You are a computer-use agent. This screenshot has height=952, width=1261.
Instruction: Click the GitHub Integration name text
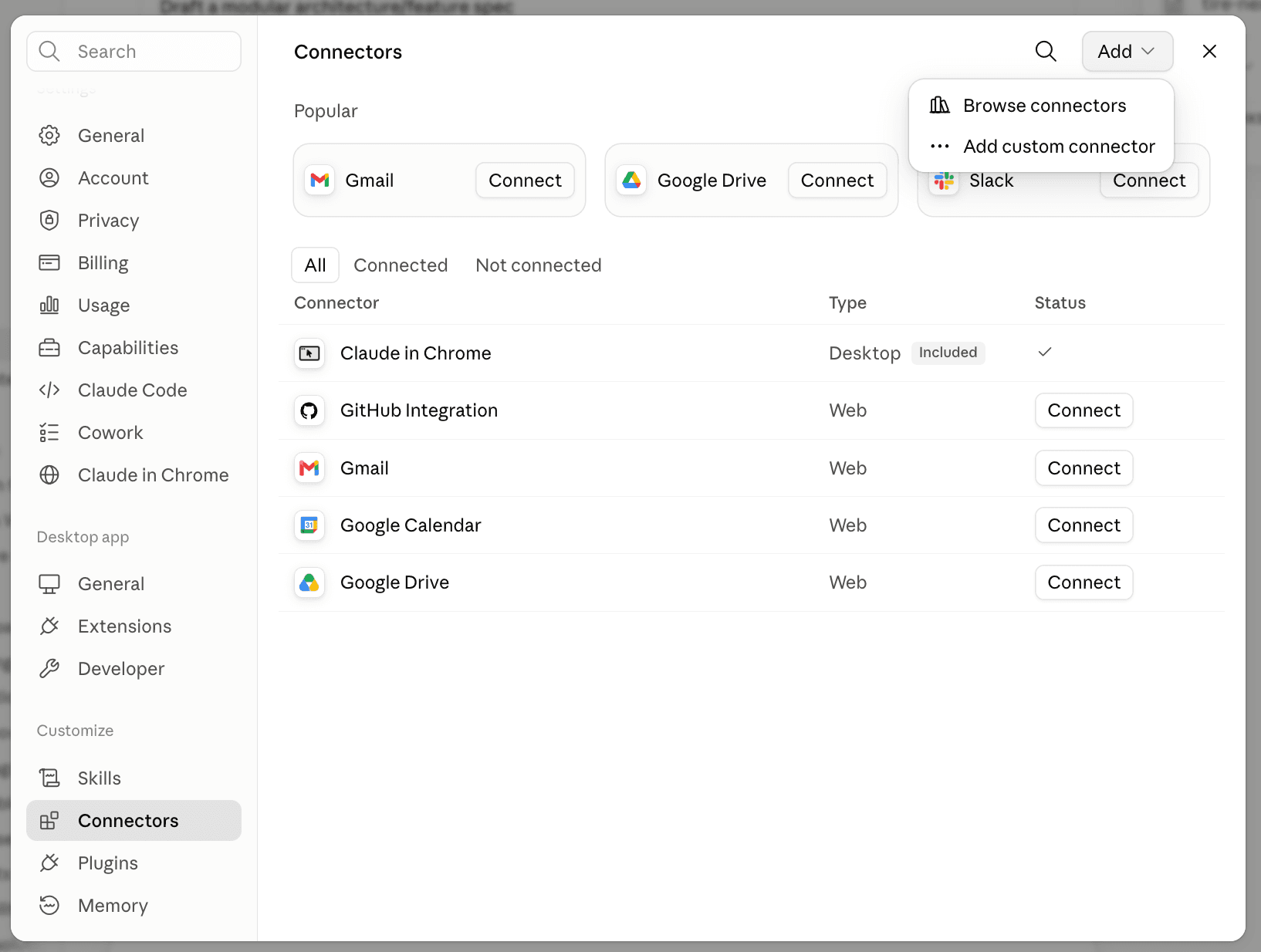pos(419,410)
